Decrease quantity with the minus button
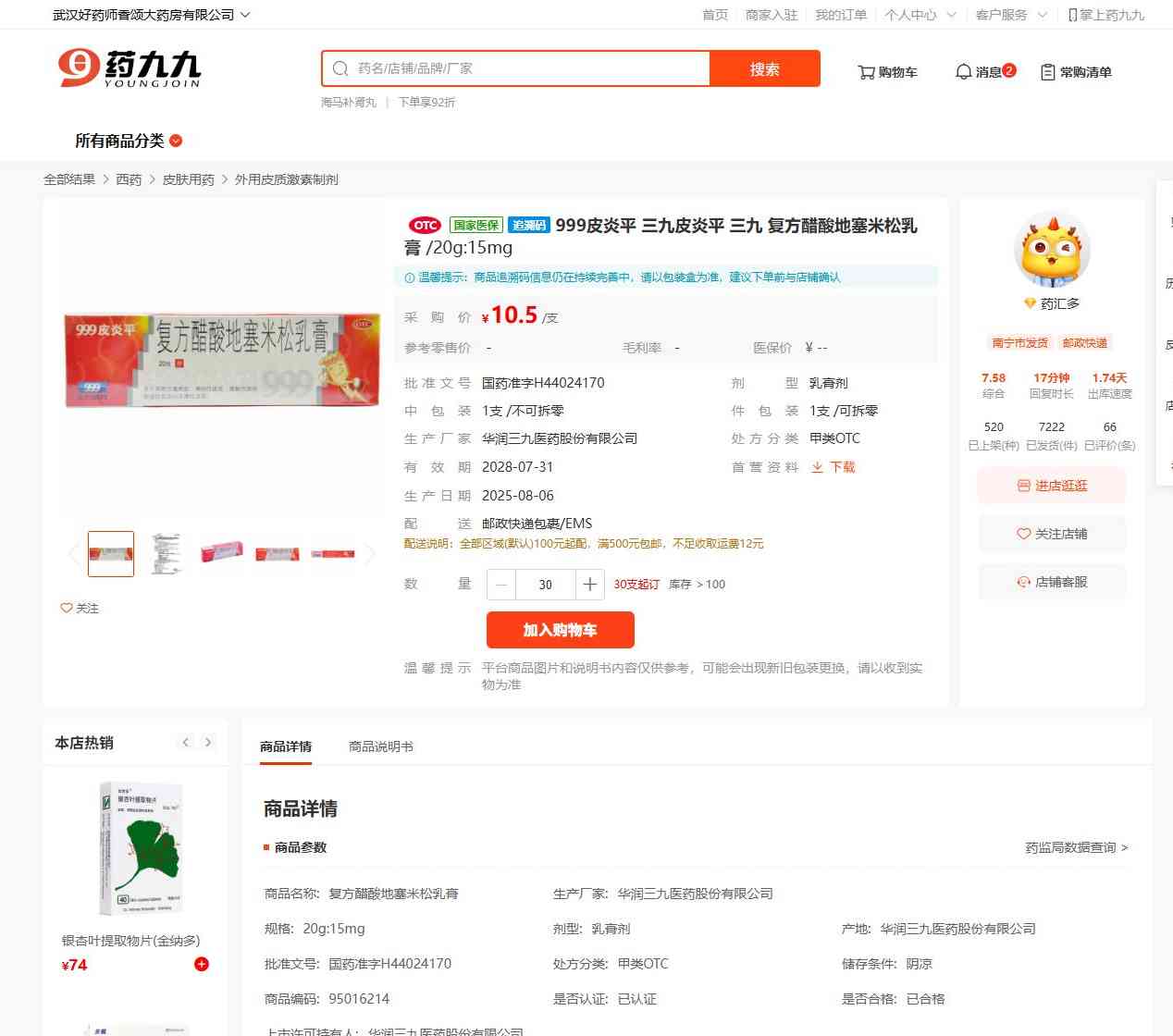The height and width of the screenshot is (1036, 1173). point(501,585)
